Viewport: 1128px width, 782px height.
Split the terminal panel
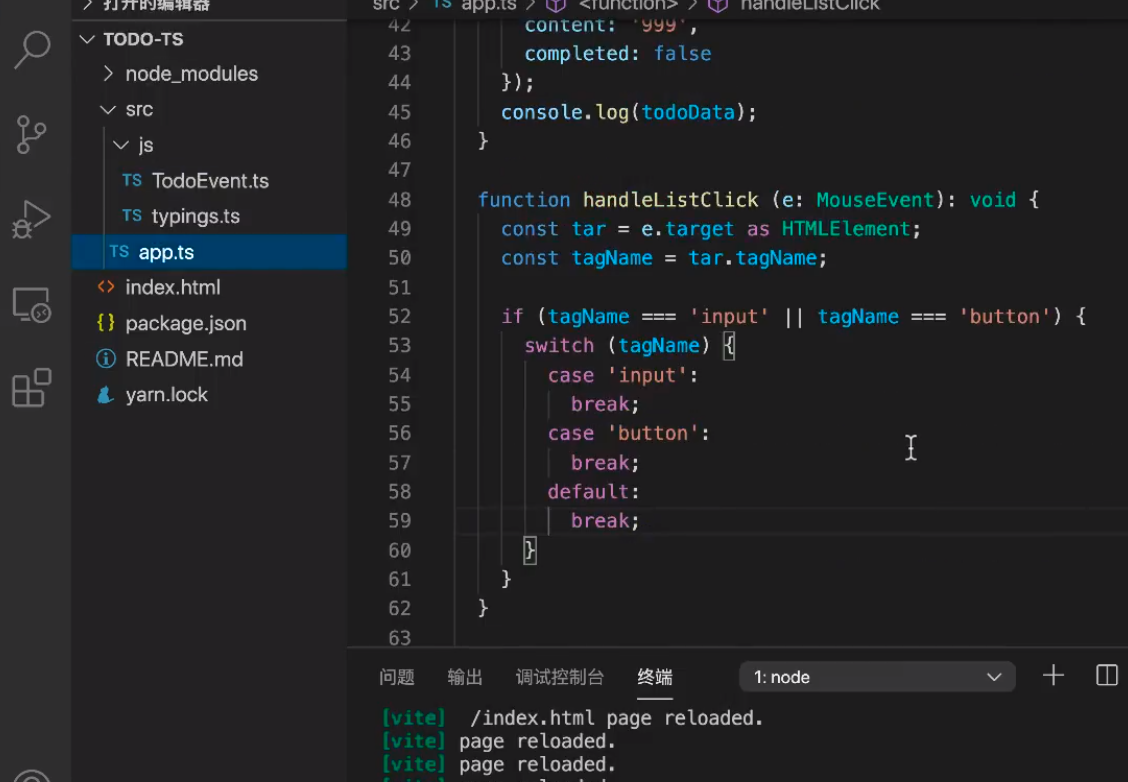(1106, 676)
